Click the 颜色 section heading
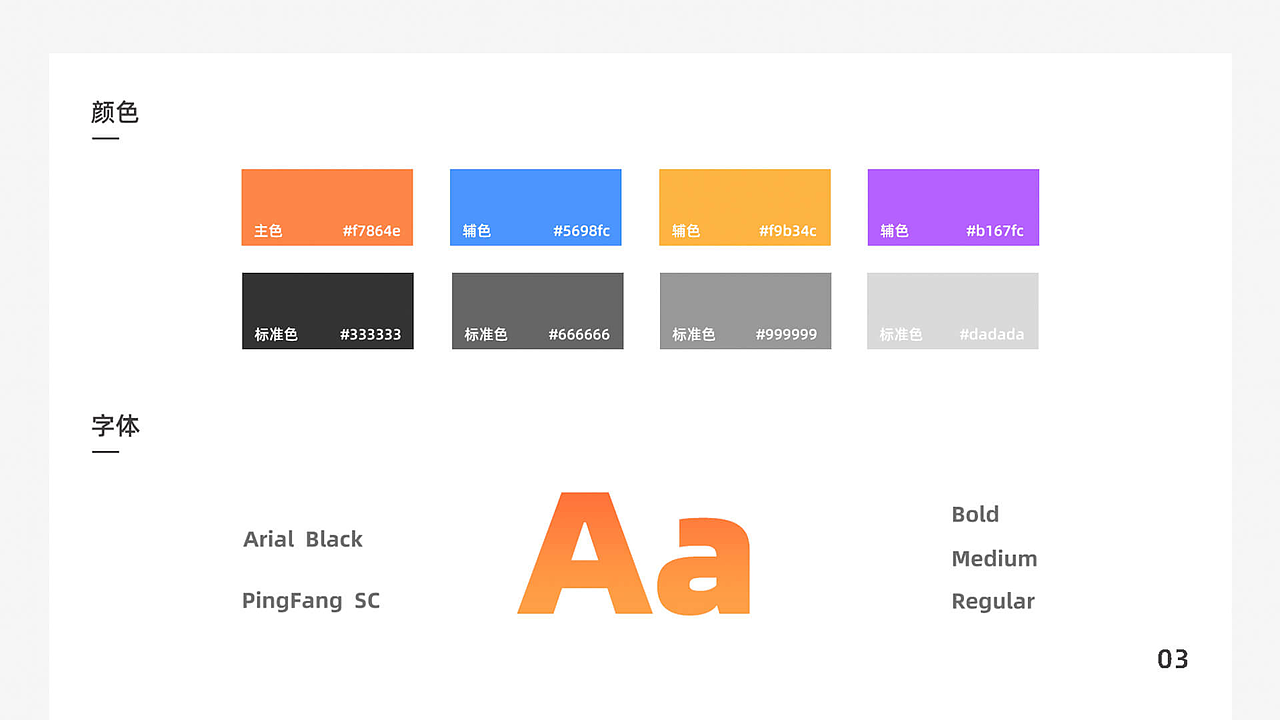 coord(115,112)
